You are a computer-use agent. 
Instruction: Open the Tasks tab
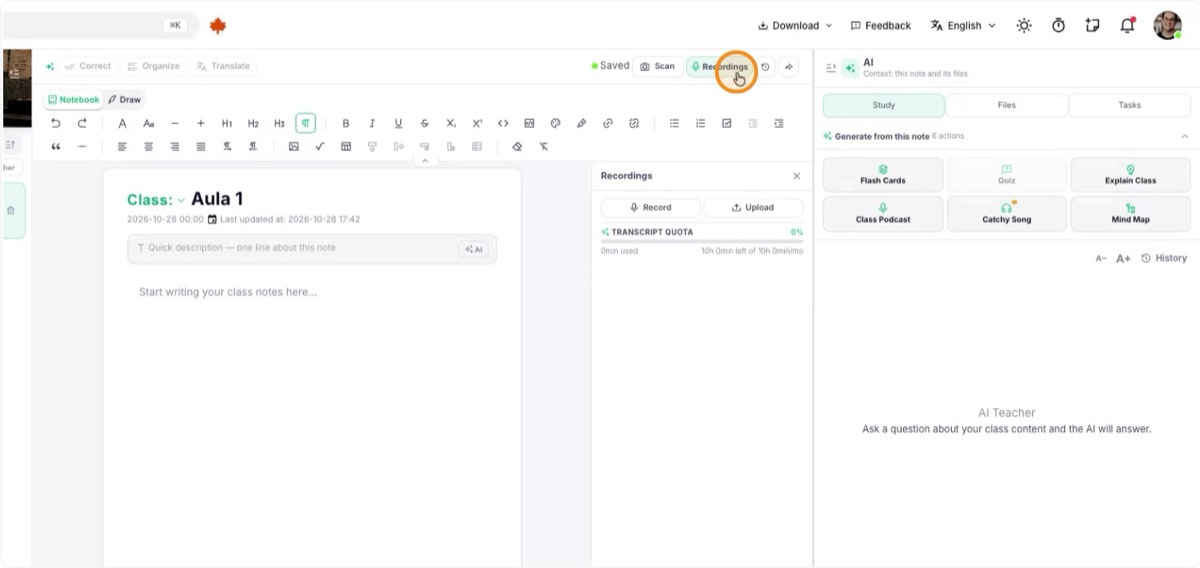[x=1130, y=105]
